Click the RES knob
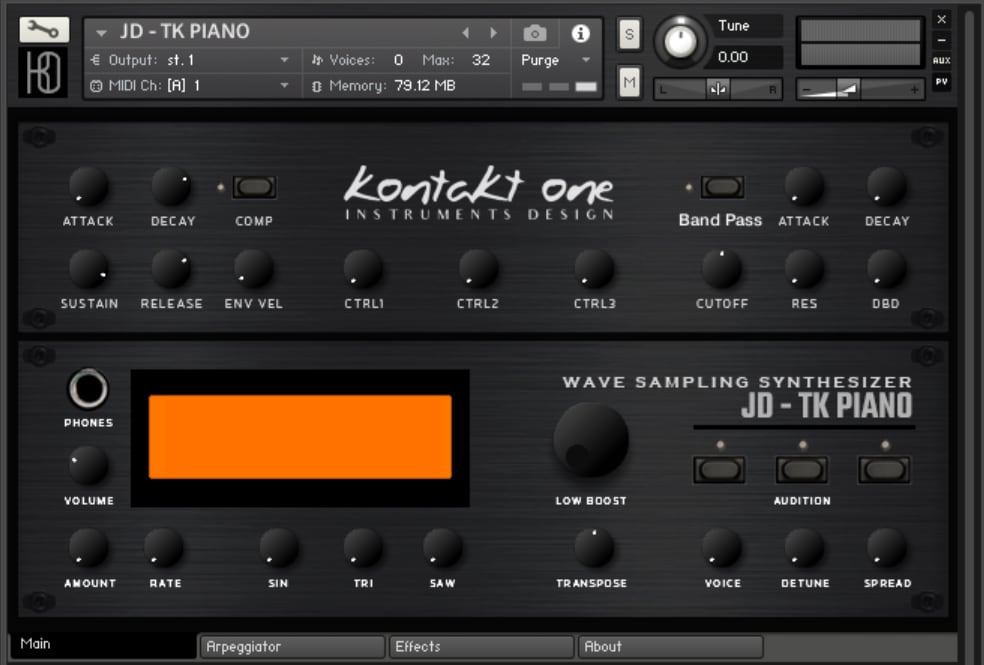 click(x=804, y=269)
